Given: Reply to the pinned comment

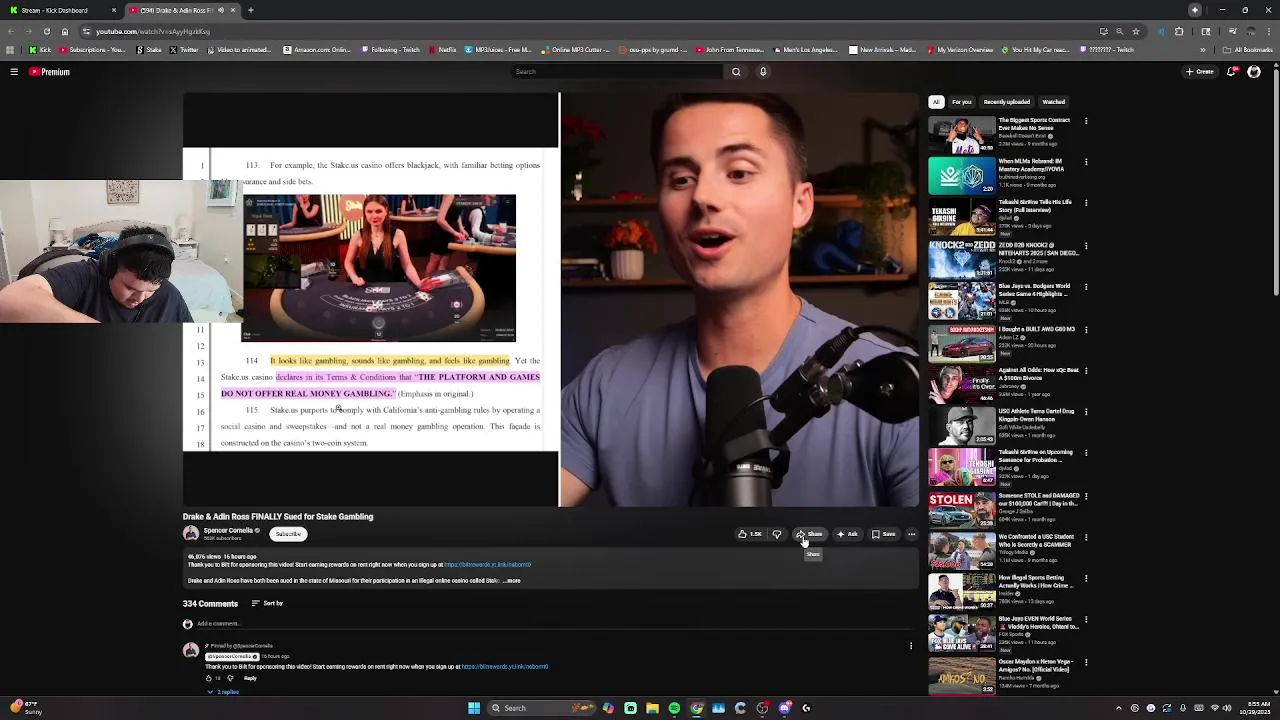Looking at the screenshot, I should coord(250,678).
